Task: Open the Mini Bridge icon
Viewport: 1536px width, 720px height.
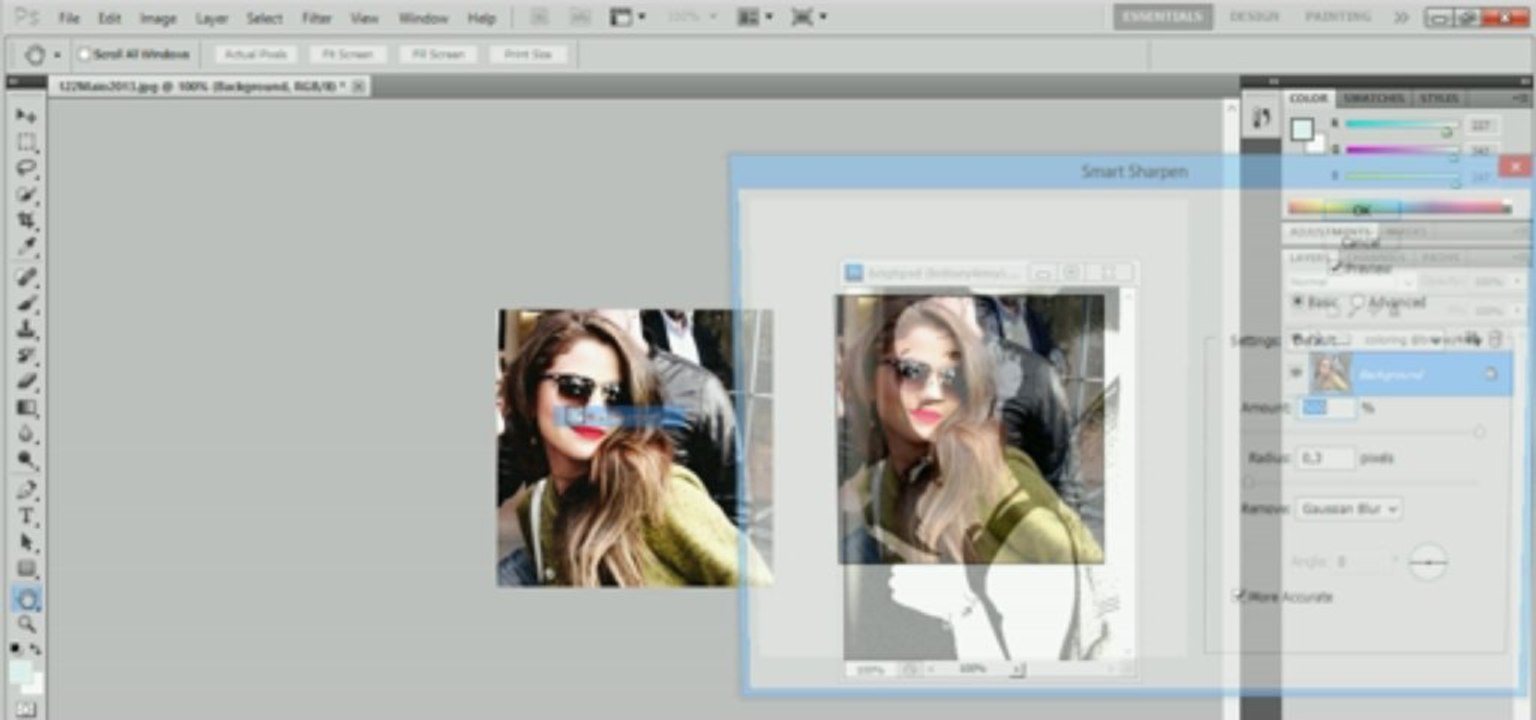Action: coord(580,17)
